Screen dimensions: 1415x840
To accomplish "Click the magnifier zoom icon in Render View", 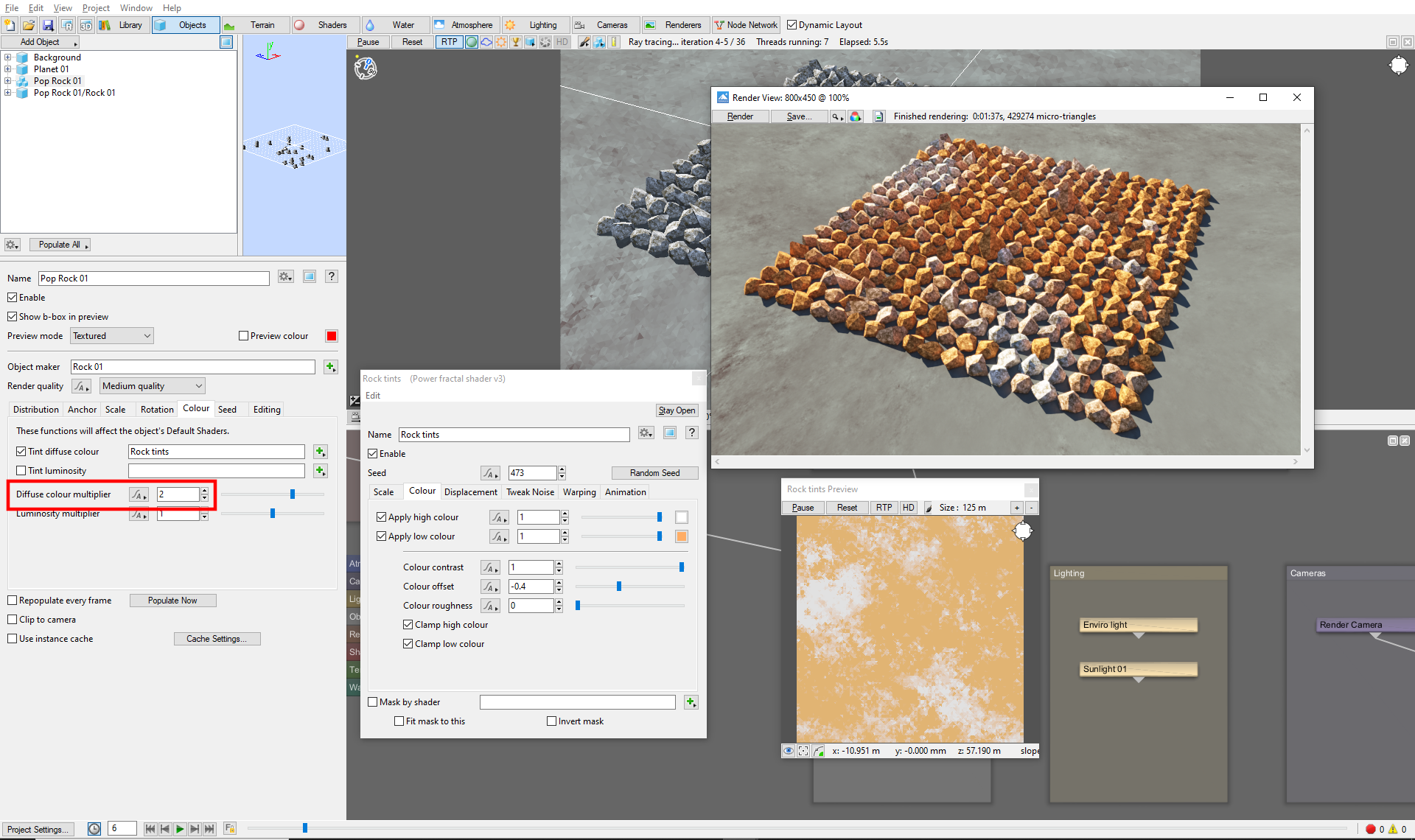I will pyautogui.click(x=836, y=116).
